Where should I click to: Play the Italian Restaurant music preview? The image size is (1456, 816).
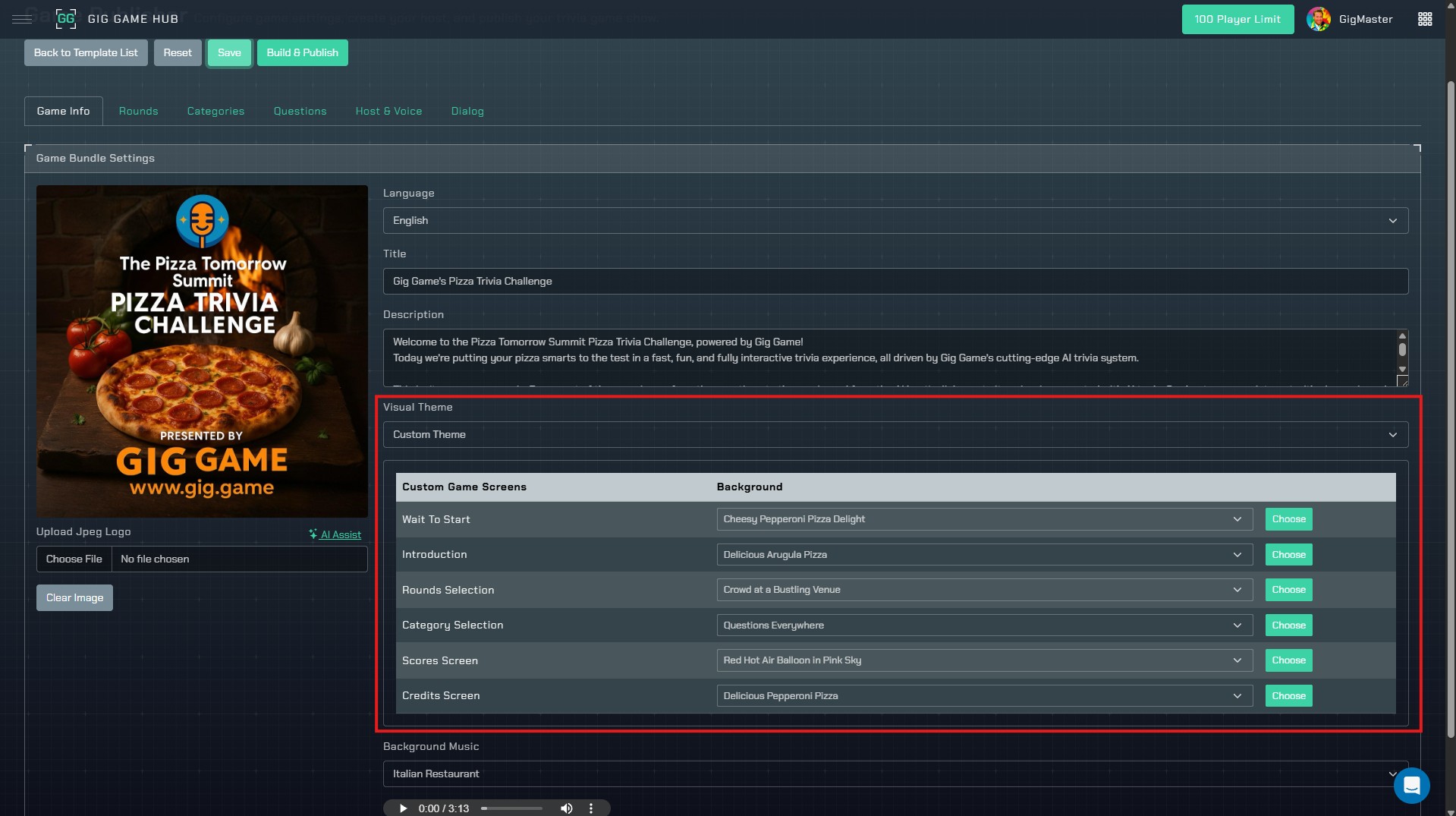click(x=402, y=808)
